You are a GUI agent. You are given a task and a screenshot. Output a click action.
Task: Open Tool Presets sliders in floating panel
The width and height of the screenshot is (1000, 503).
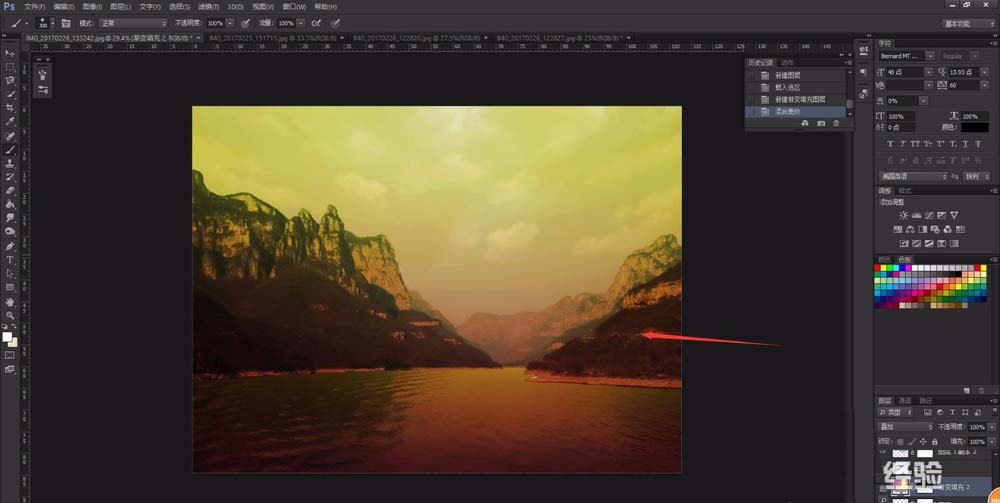(43, 90)
